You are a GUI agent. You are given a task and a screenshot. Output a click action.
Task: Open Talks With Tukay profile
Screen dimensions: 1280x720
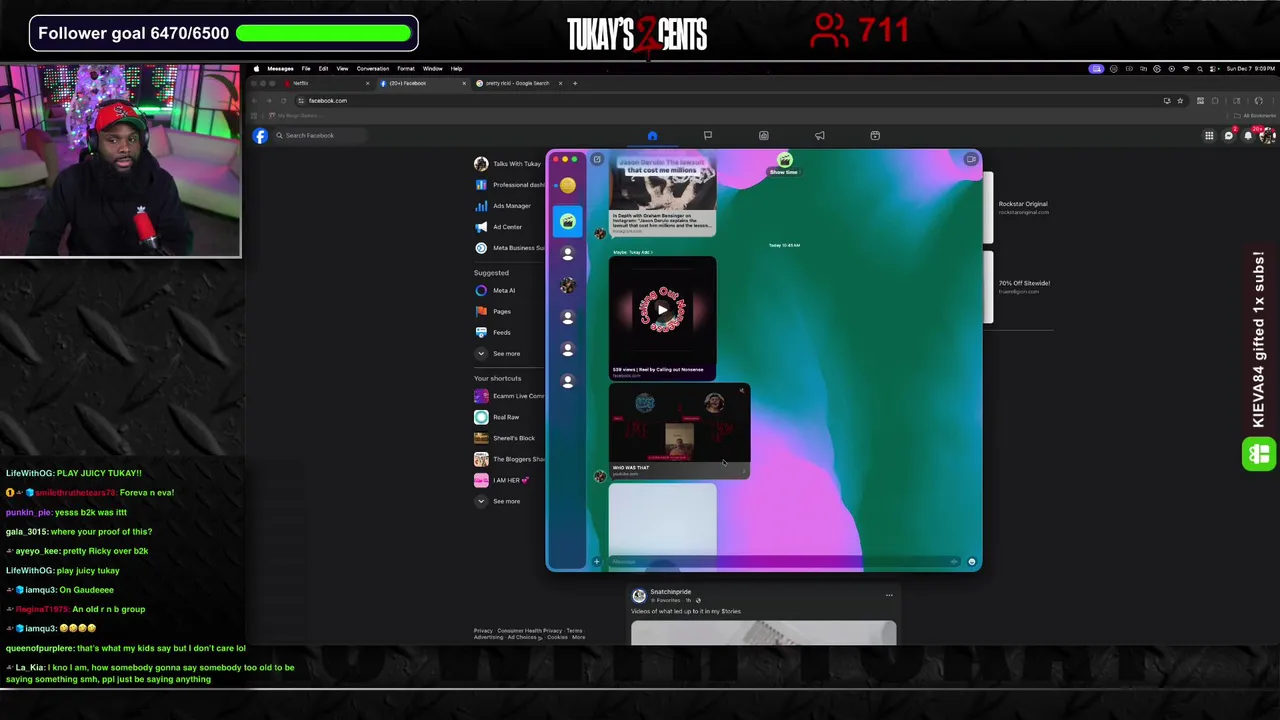[x=510, y=164]
